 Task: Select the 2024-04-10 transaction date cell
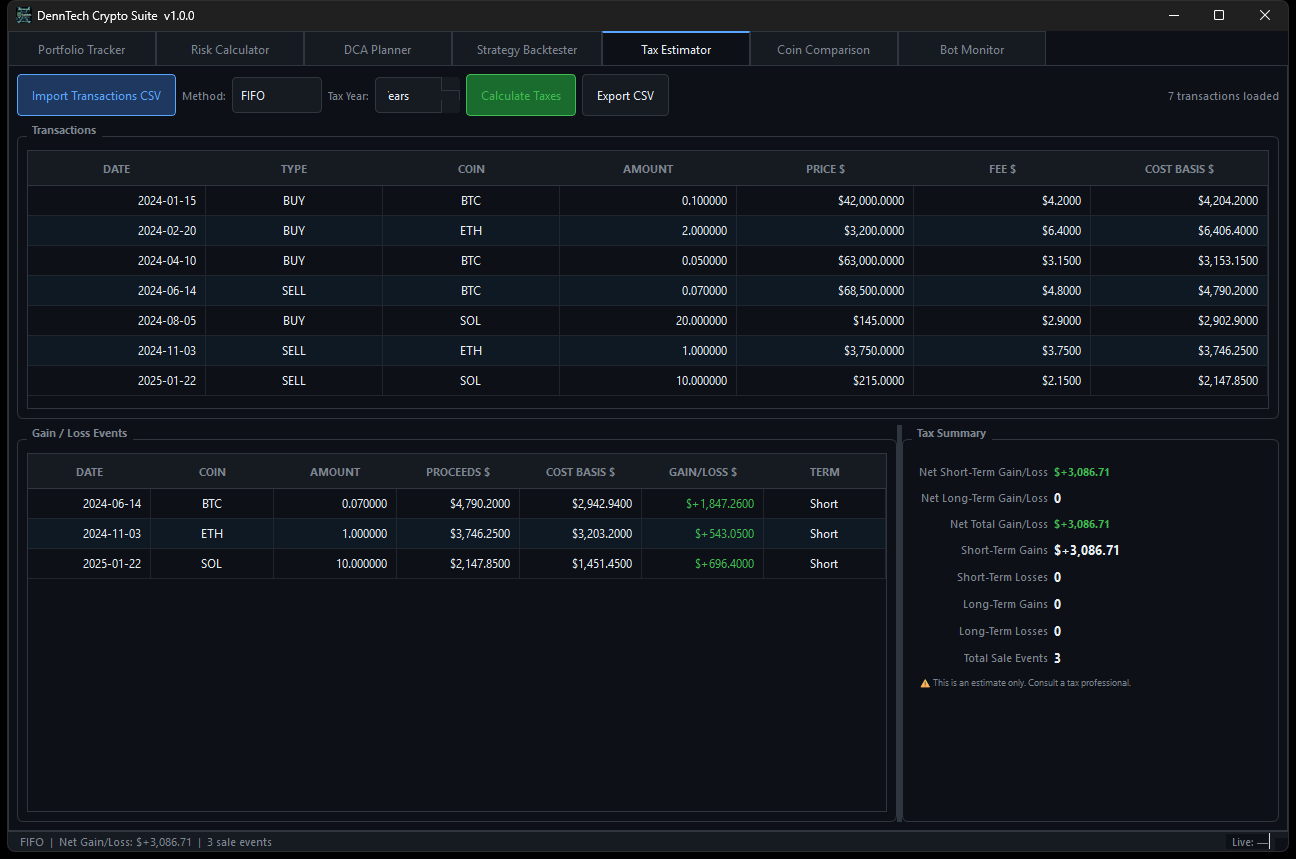pos(116,261)
